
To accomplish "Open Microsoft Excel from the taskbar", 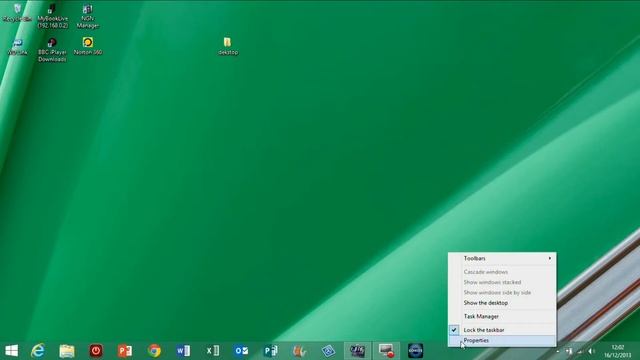I will pyautogui.click(x=213, y=351).
